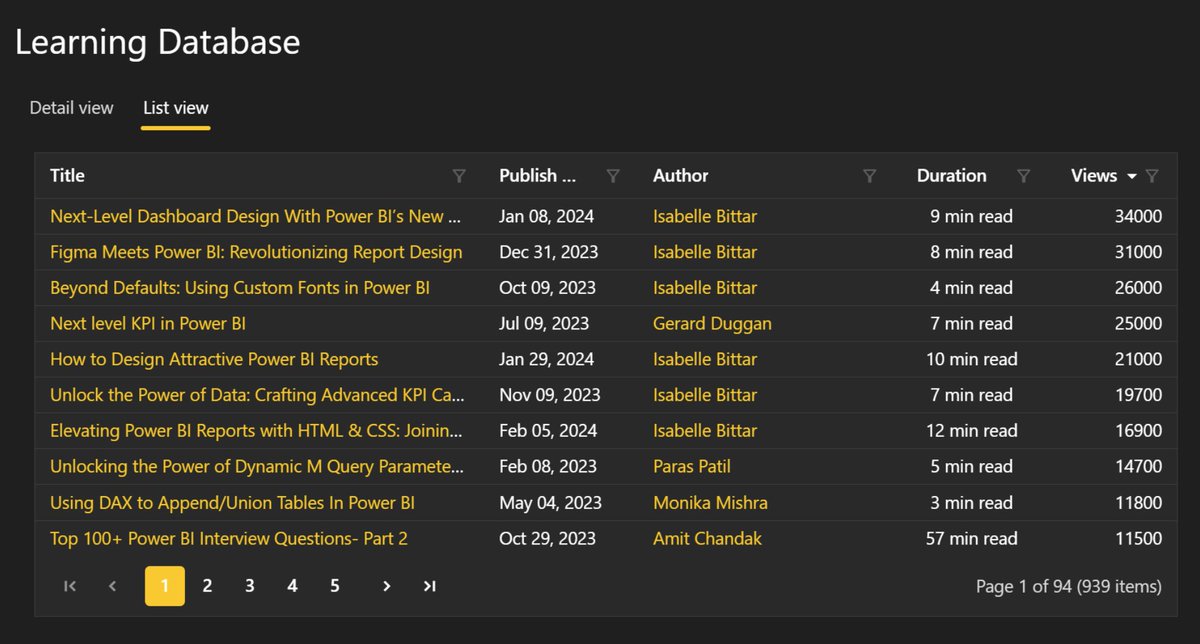
Task: Click Isabelle Bittar in Jan 29, 2024 row
Action: point(705,360)
